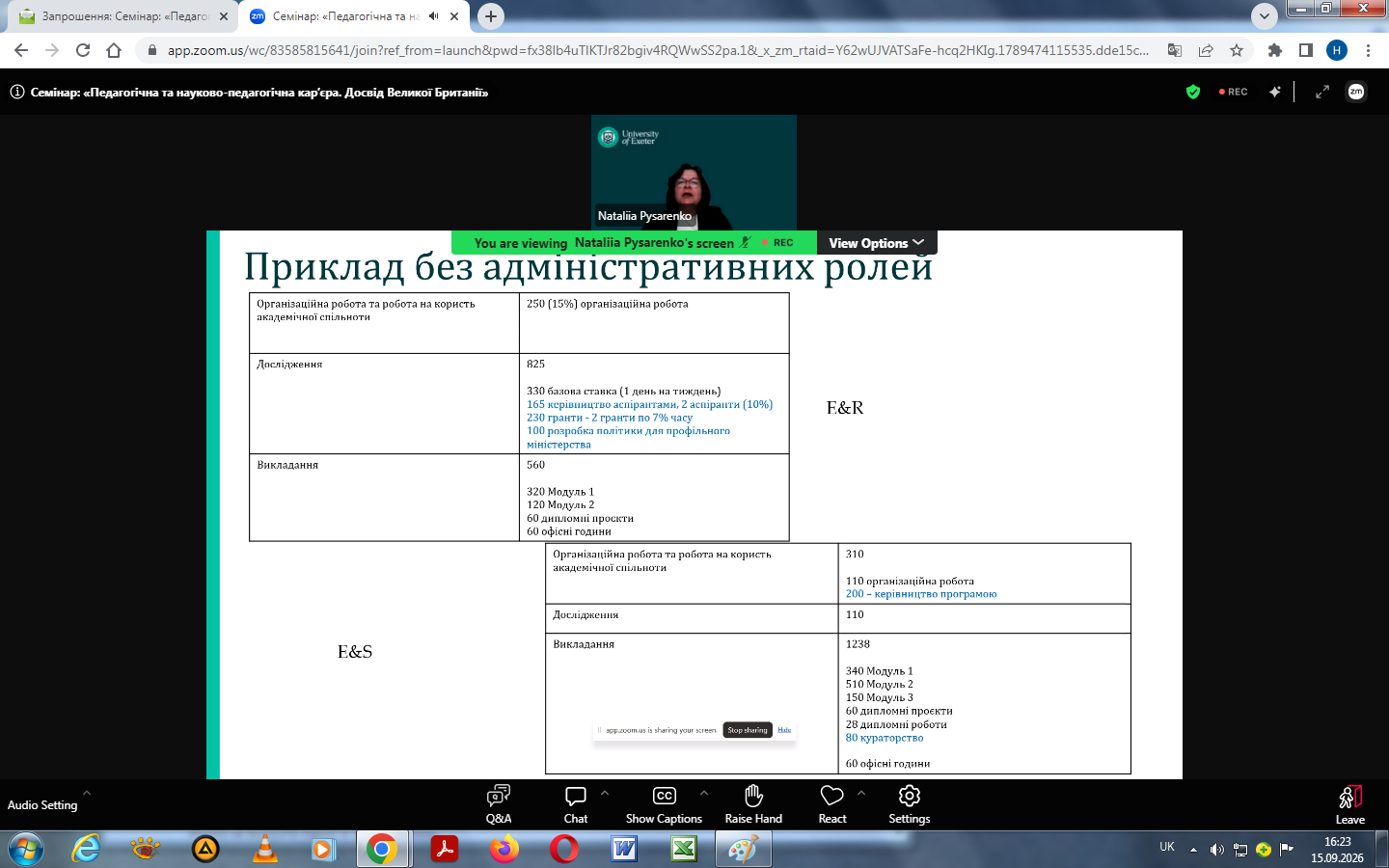This screenshot has height=868, width=1389.
Task: Open the tab search dropdown
Action: point(1265,16)
